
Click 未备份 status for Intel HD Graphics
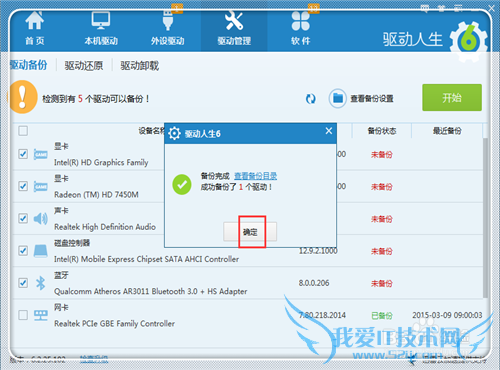(382, 154)
